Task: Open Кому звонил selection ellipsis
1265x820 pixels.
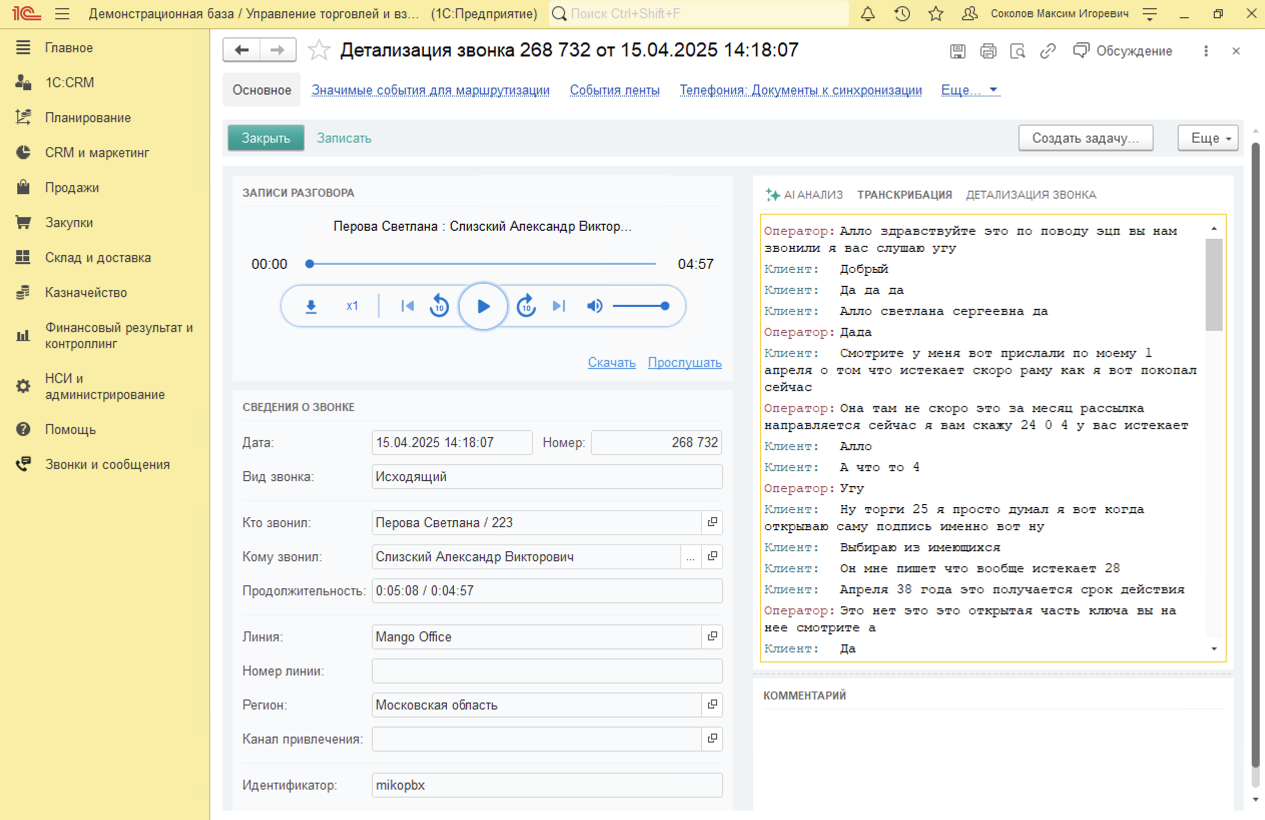Action: 690,557
